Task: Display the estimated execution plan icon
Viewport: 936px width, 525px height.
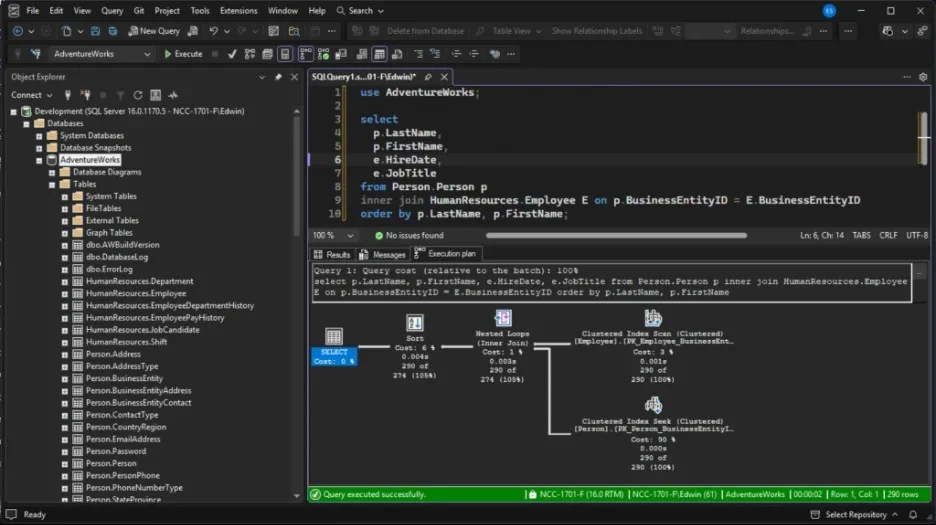Action: pos(250,54)
